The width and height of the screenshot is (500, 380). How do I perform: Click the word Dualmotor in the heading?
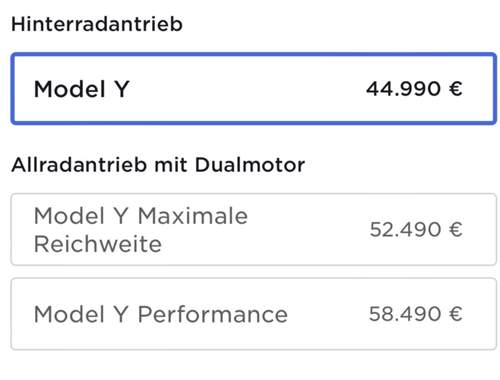point(250,165)
